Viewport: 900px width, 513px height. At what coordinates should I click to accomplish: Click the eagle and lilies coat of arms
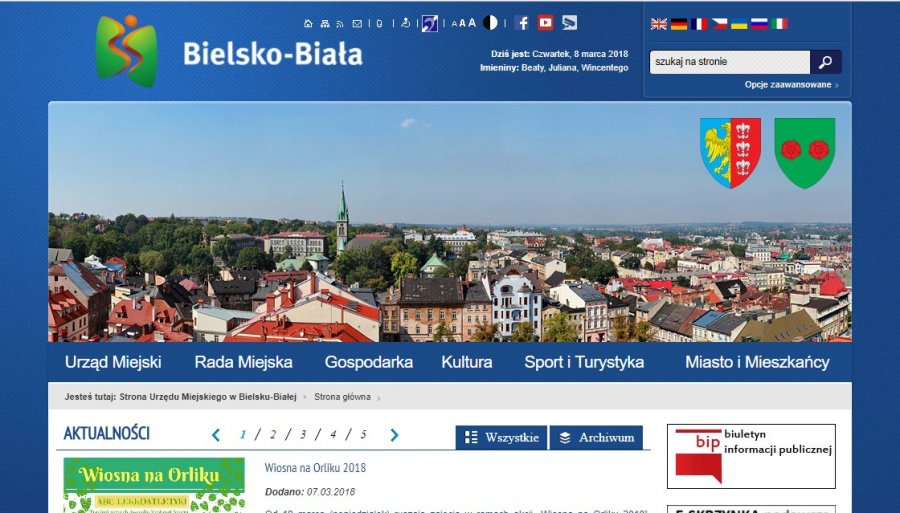[730, 153]
